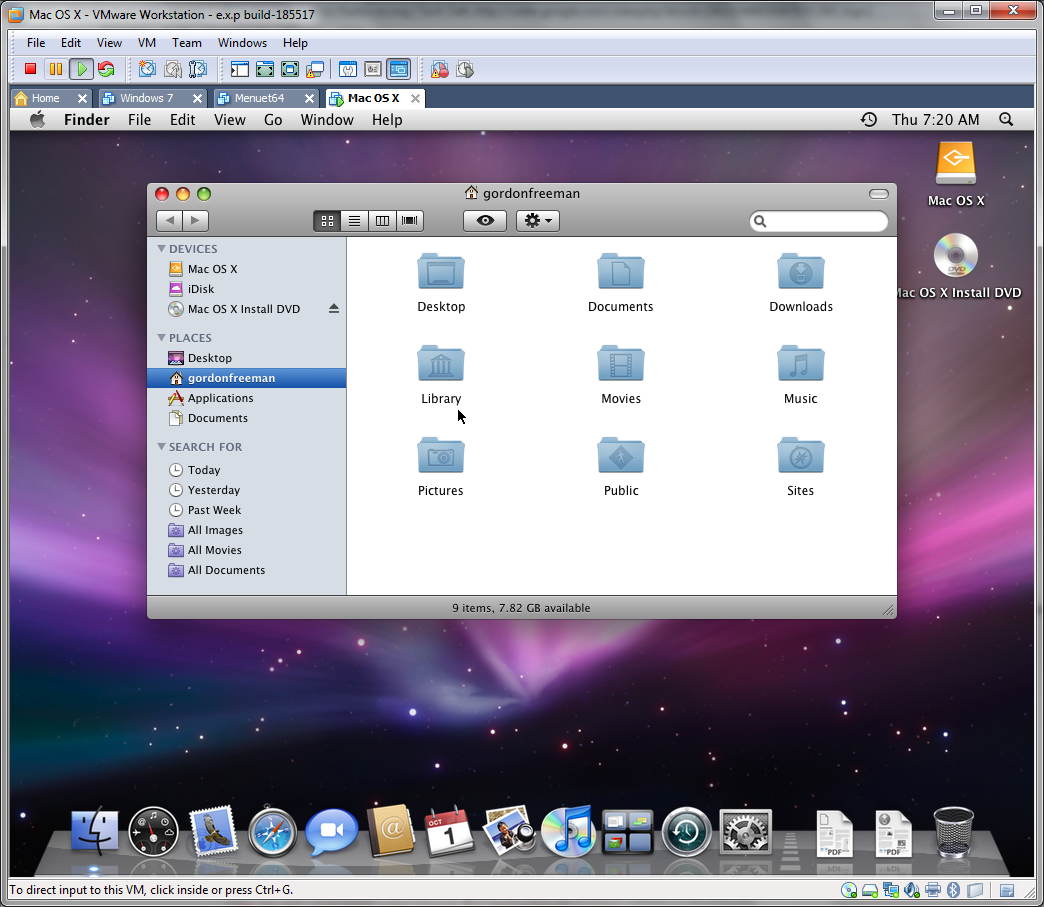
Task: Click the Time Machine Dock icon
Action: point(686,832)
